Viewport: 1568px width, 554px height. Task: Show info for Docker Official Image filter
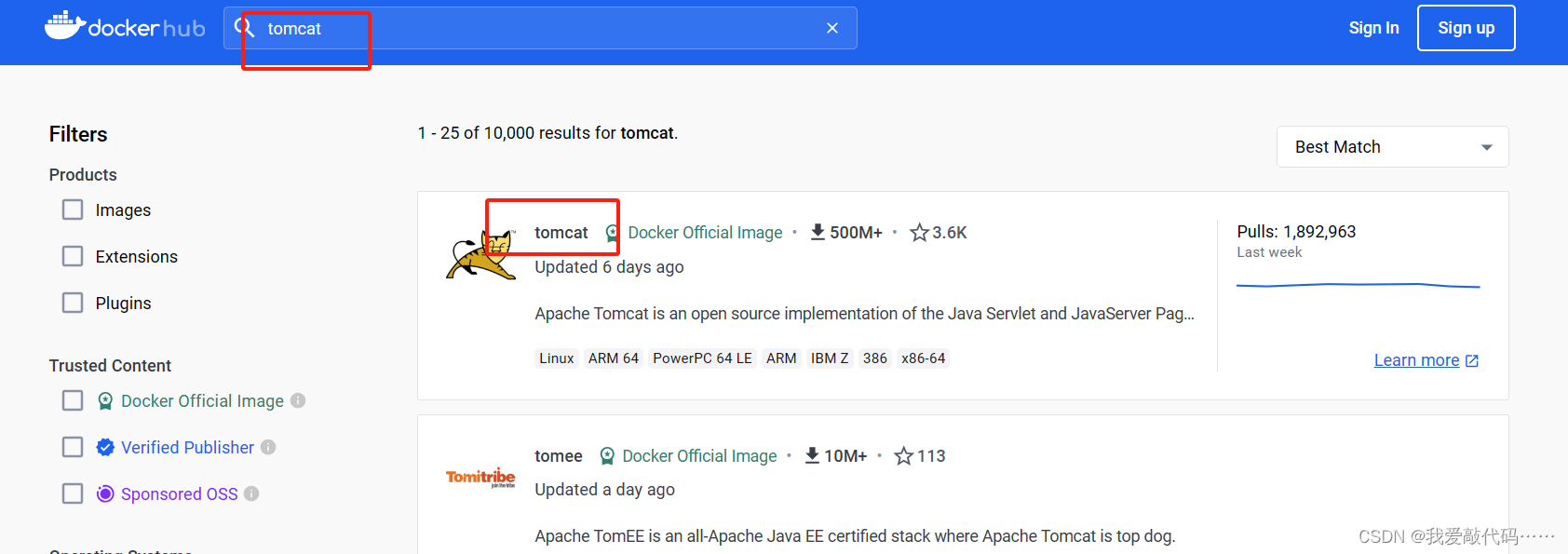298,400
